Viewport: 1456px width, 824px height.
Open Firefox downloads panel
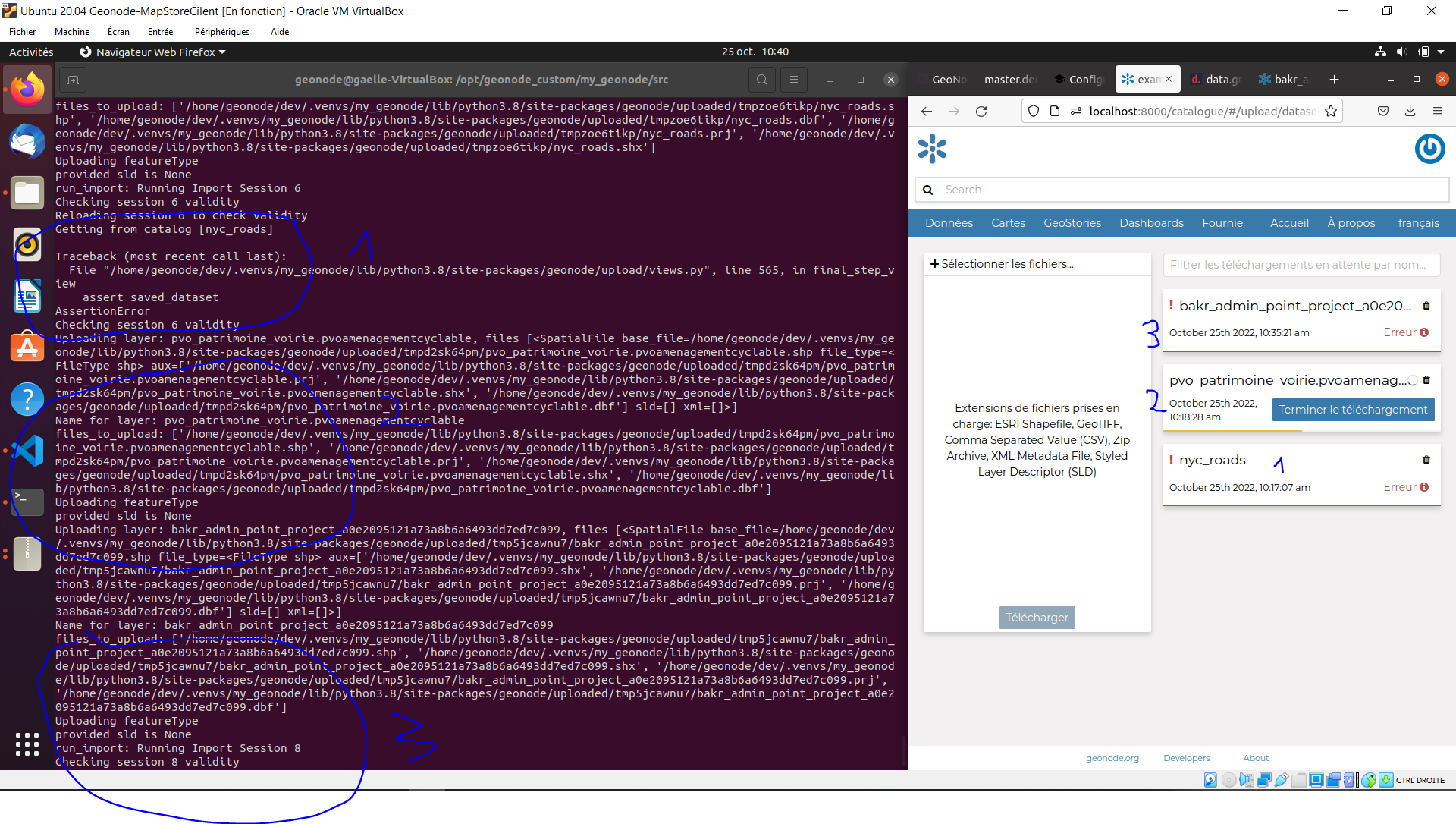1410,112
